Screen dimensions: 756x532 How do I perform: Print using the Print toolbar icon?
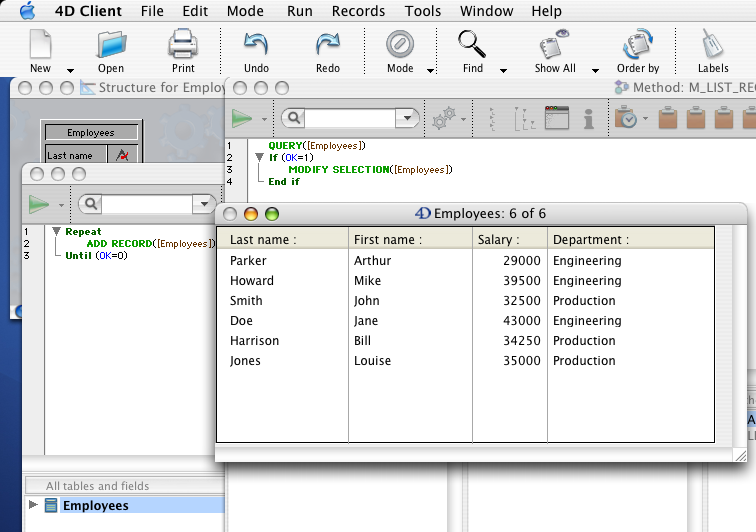click(183, 46)
